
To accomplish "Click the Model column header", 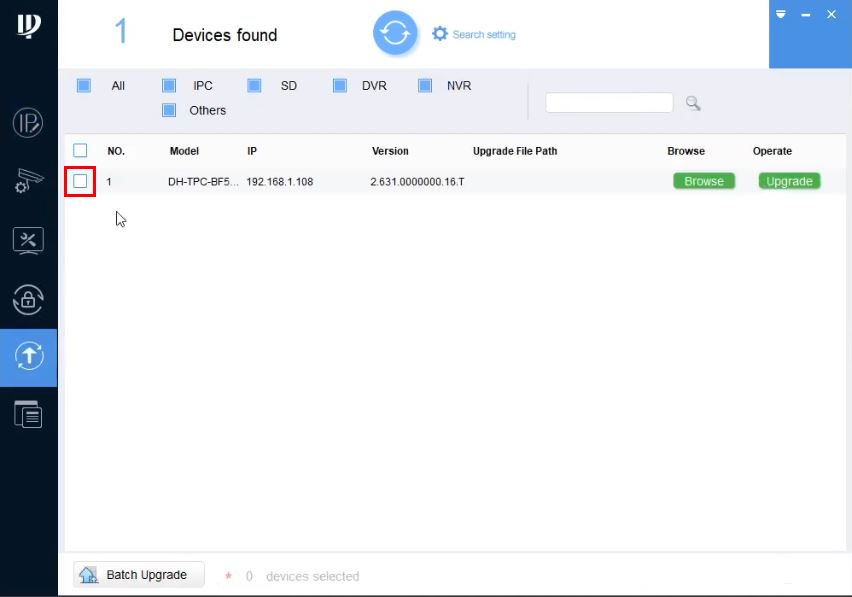I will click(184, 151).
